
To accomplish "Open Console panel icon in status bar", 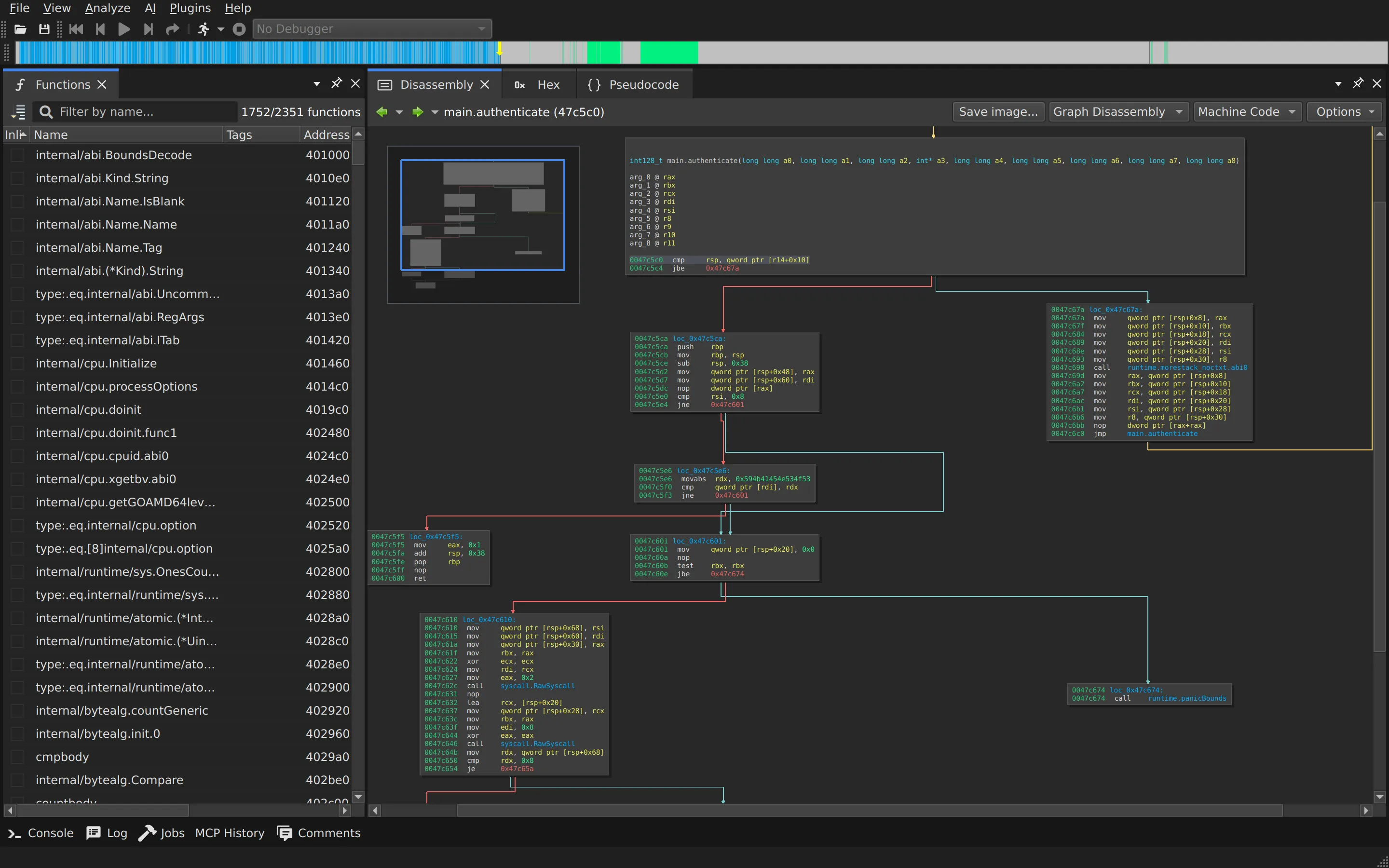I will 14,834.
